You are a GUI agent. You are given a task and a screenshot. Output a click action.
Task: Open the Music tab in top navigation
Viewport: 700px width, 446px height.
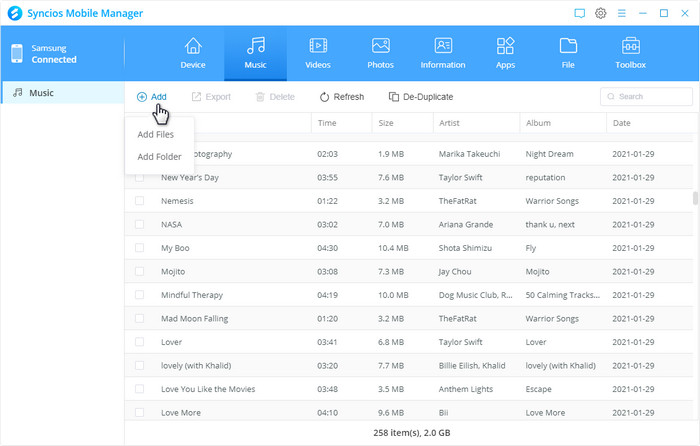coord(255,54)
